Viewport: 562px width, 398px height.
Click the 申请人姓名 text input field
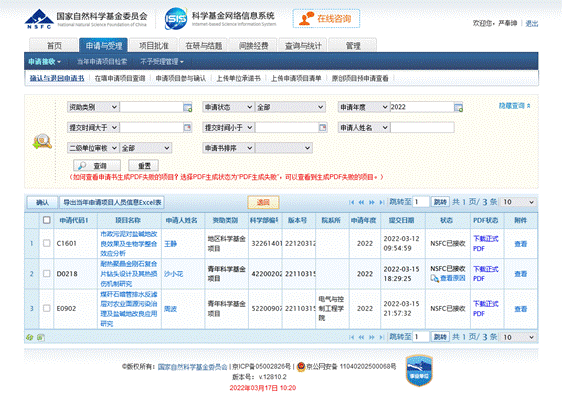[422, 128]
